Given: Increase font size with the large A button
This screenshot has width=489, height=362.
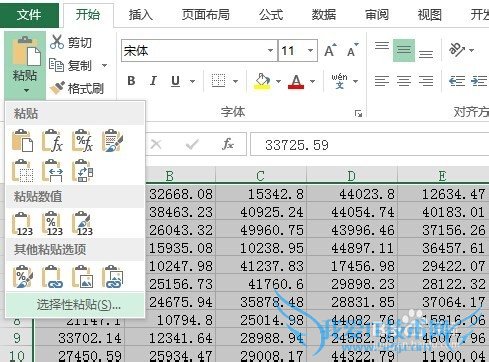Looking at the screenshot, I should [x=330, y=50].
